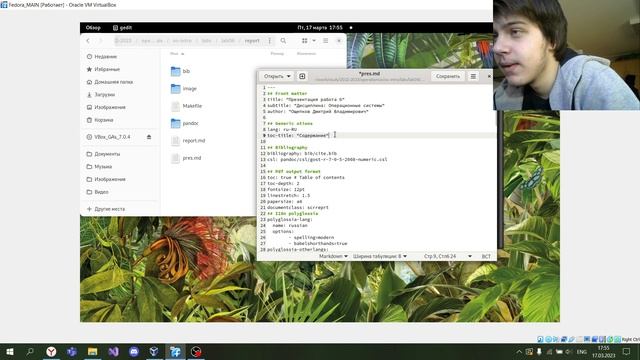This screenshot has width=640, height=360.
Task: Open VBox_GAs_7.0.4 in Files sidebar
Action: 112,137
